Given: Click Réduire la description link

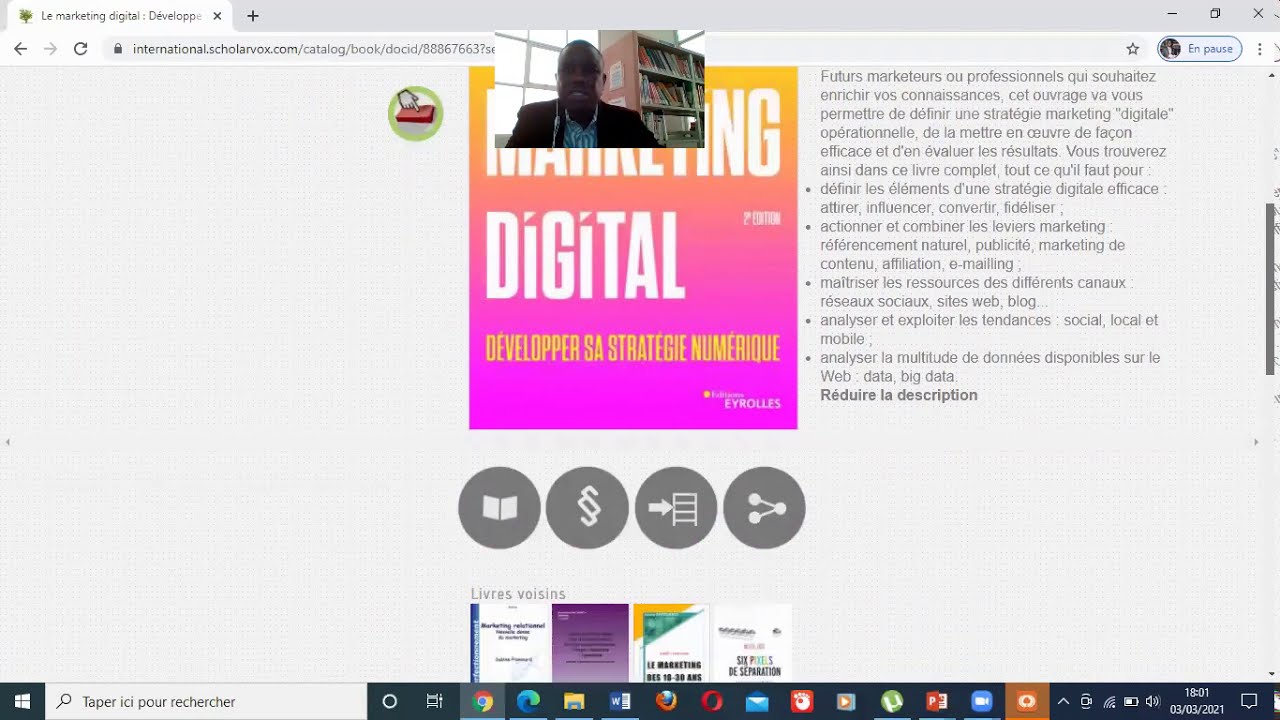Looking at the screenshot, I should coord(899,395).
